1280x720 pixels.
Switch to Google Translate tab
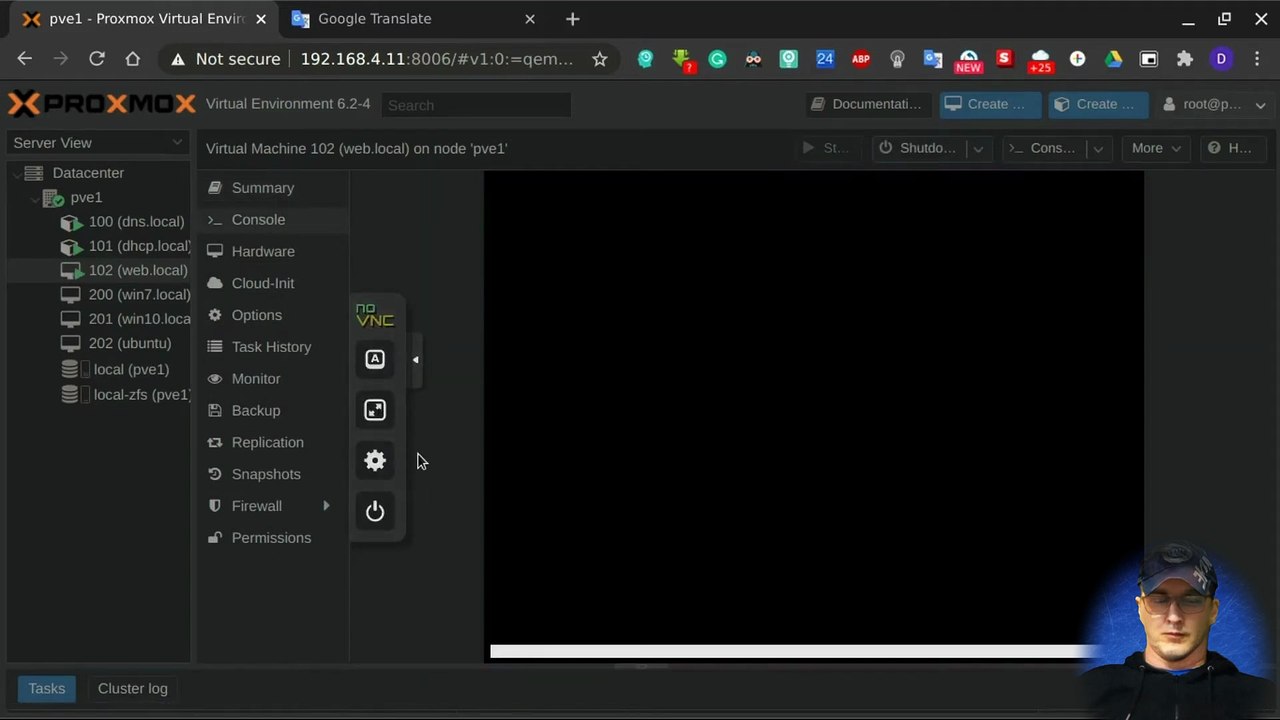414,19
